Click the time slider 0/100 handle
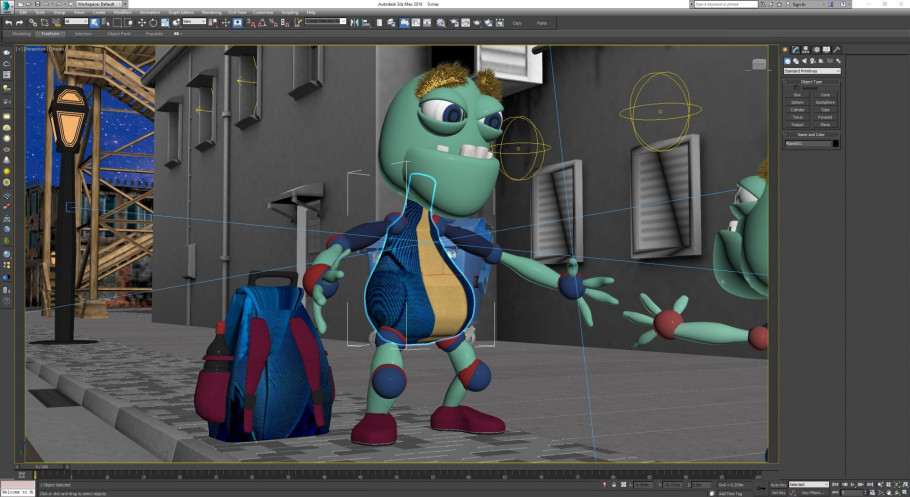The image size is (910, 497). pyautogui.click(x=42, y=466)
